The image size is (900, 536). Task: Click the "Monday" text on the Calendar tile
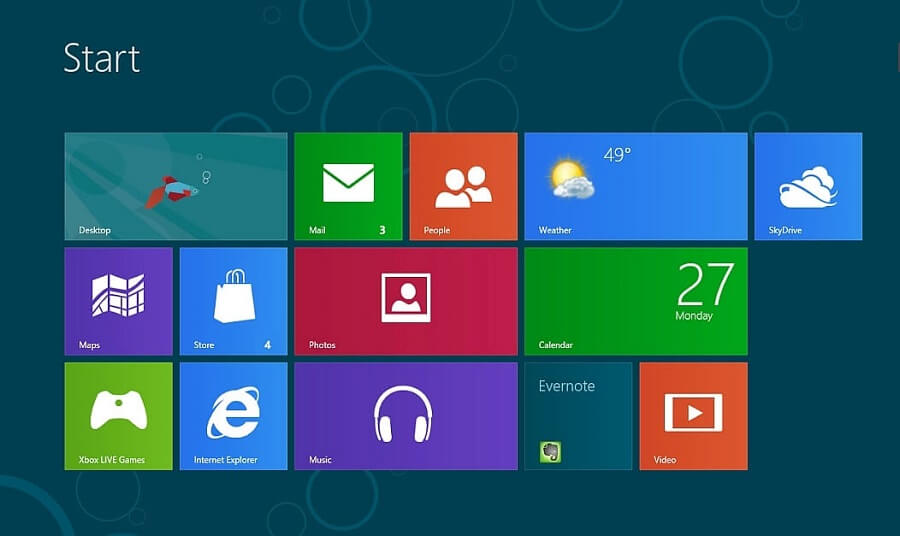[694, 316]
